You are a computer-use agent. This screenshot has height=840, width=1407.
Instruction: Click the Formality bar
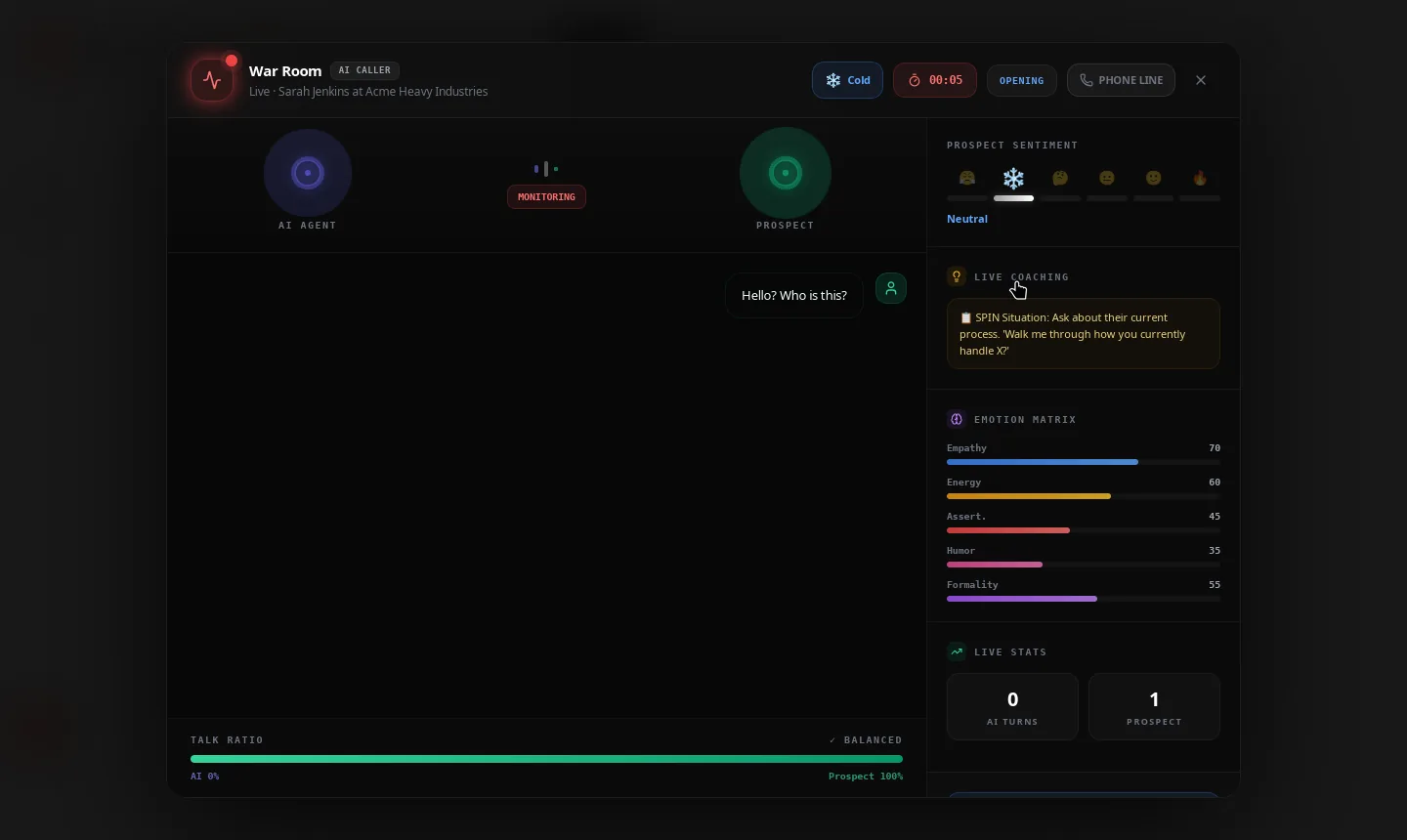point(1084,599)
